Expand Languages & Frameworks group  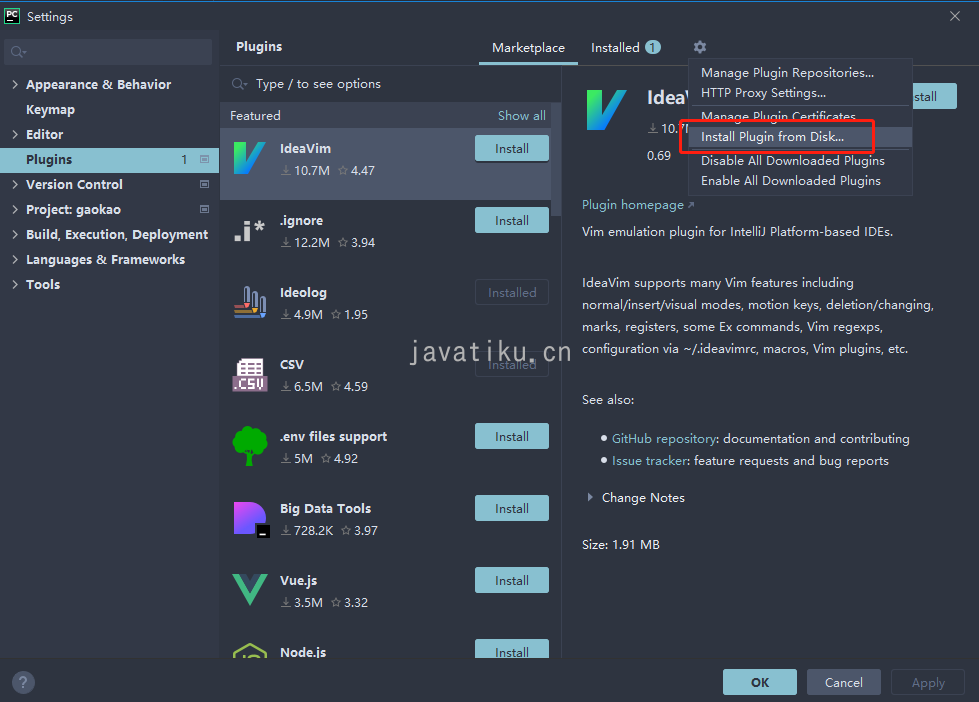15,259
